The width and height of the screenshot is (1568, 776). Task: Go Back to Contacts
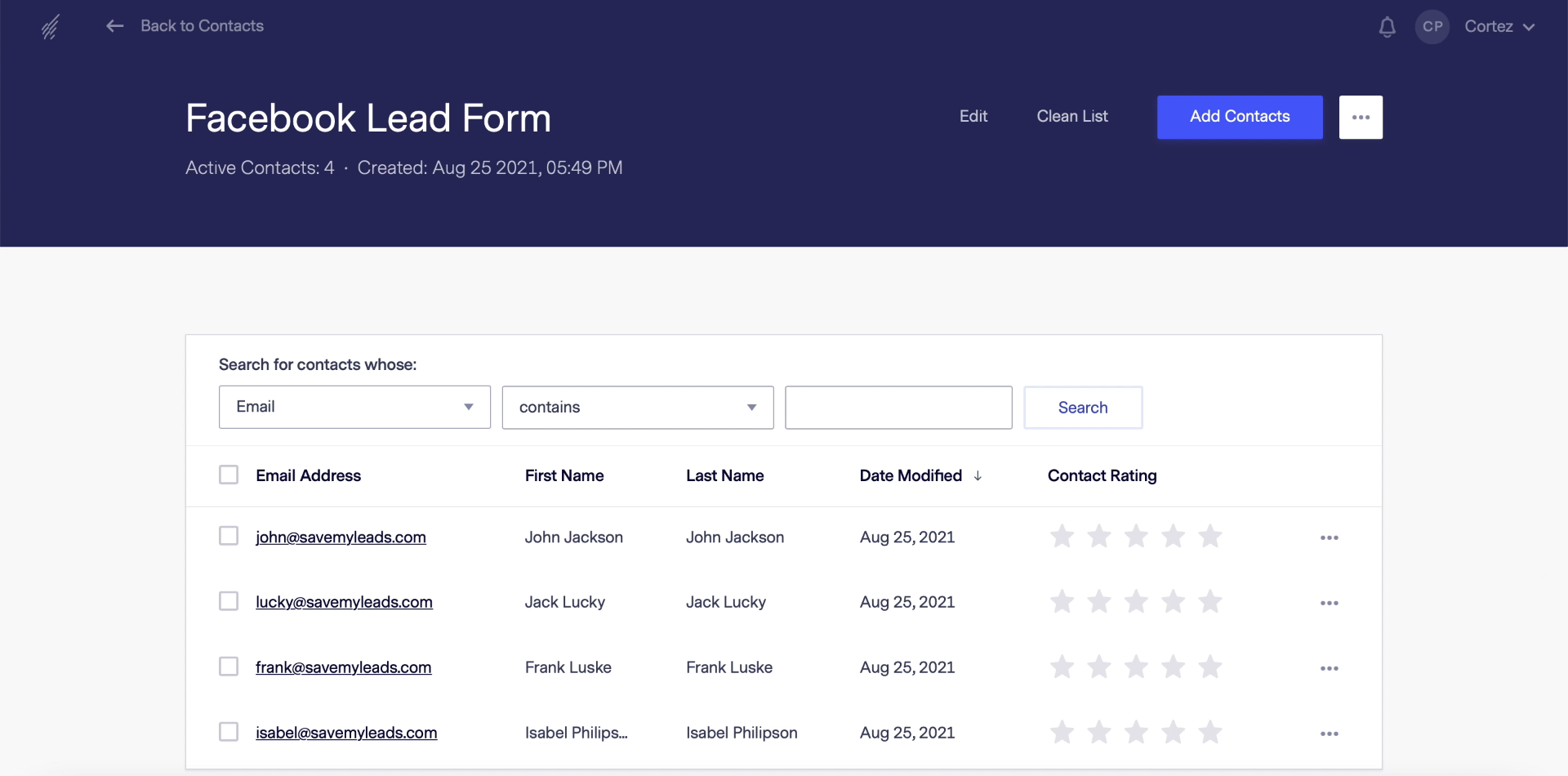pos(202,26)
